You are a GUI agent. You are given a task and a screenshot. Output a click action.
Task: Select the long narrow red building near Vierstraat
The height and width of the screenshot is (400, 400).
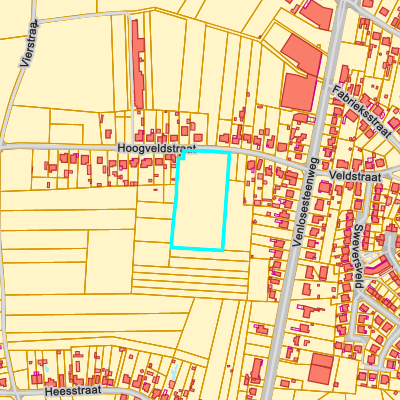coord(138,64)
